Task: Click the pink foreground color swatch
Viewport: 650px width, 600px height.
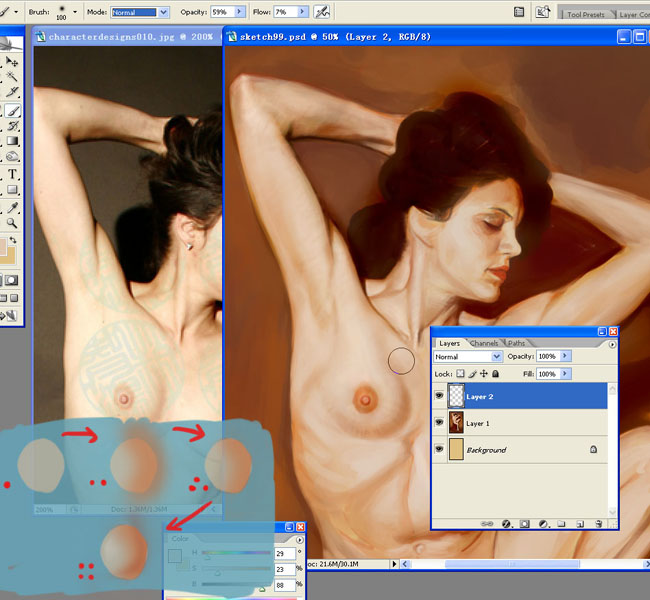Action: pos(2,247)
